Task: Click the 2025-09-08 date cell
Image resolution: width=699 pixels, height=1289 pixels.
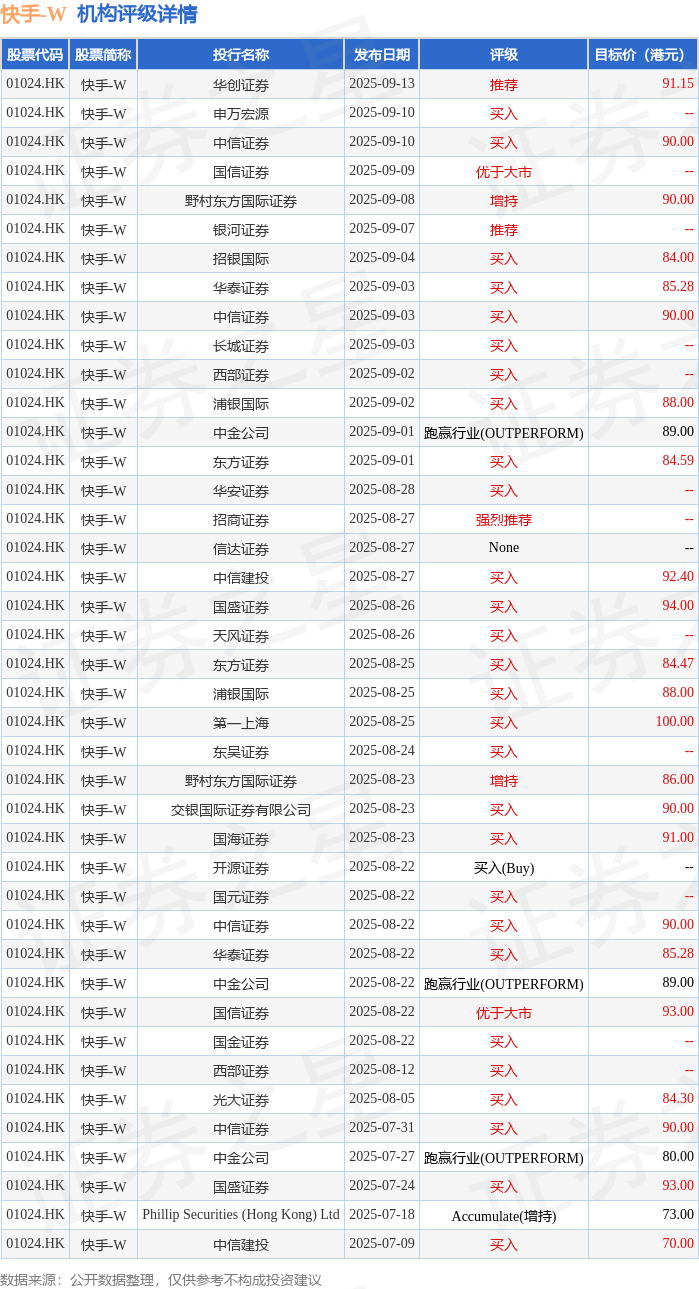Action: pos(381,200)
